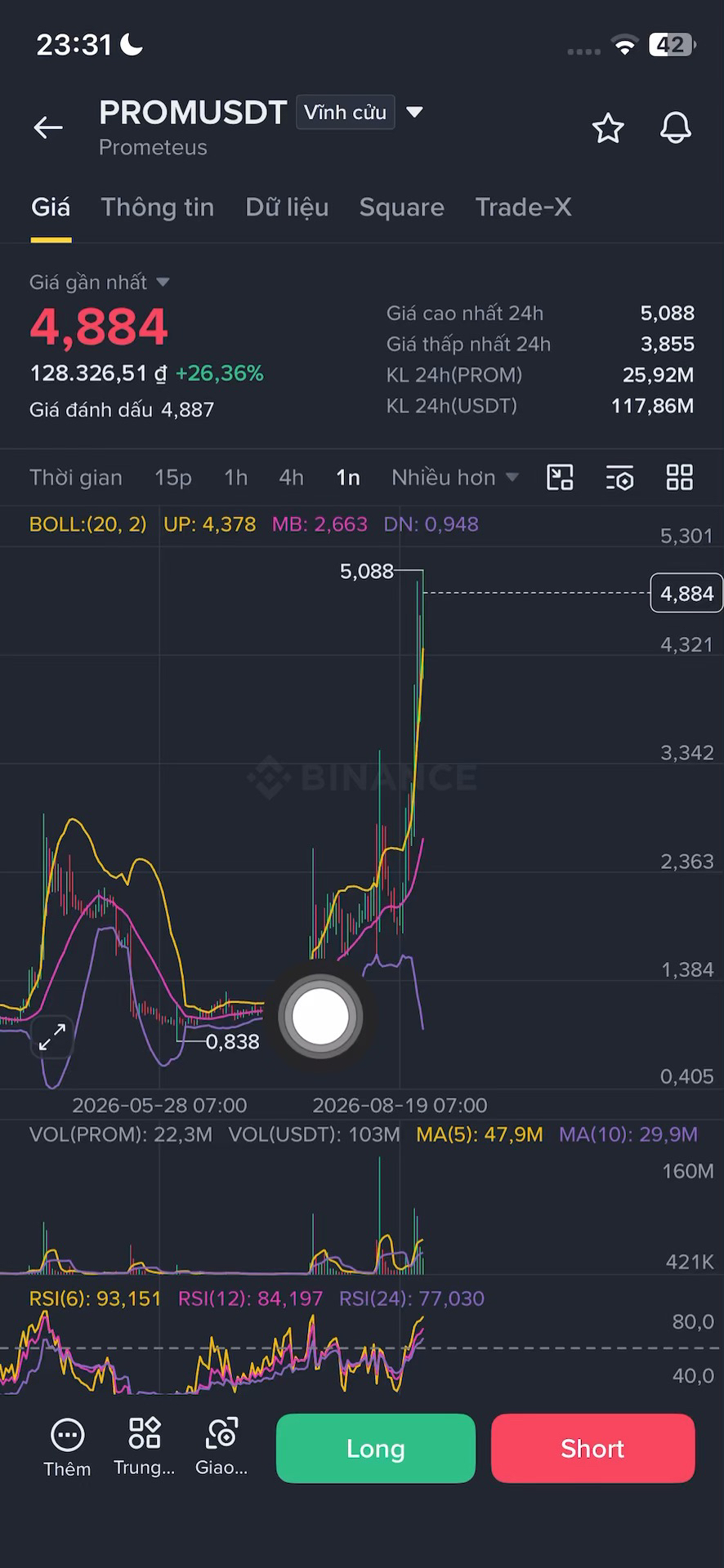Tap the 0,838 low marker on chart
The height and width of the screenshot is (1568, 724).
233,1041
